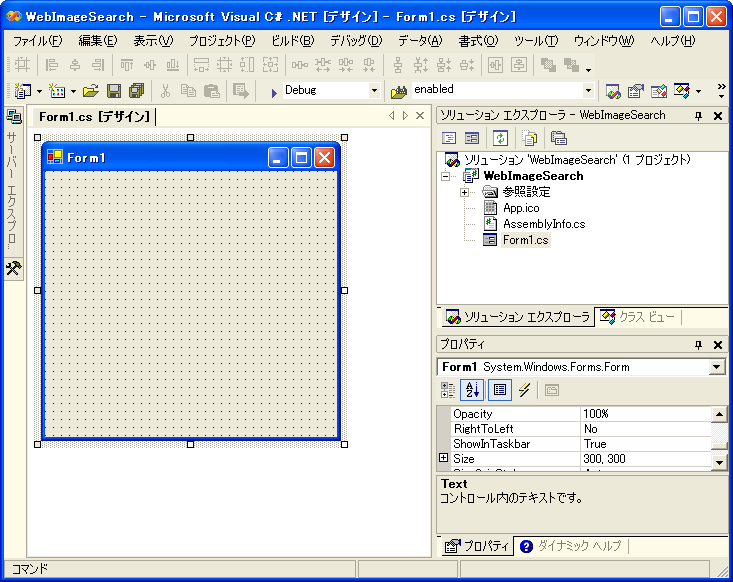
Task: Click Show All Files in Solution Explorer
Action: [x=530, y=138]
